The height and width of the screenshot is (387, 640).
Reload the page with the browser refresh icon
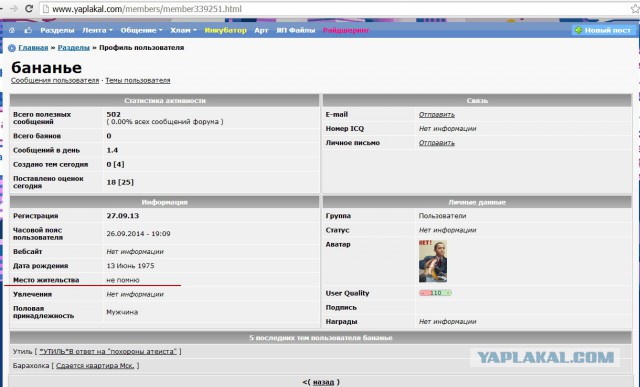[29, 9]
